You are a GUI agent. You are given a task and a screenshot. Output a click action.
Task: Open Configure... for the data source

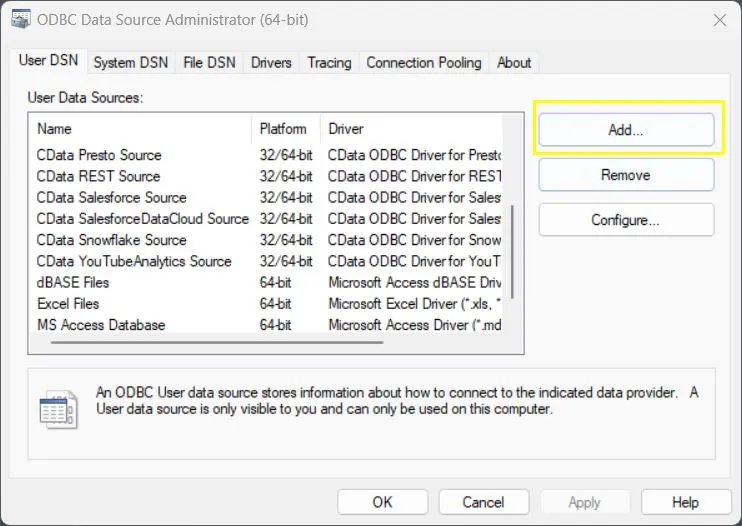point(625,220)
